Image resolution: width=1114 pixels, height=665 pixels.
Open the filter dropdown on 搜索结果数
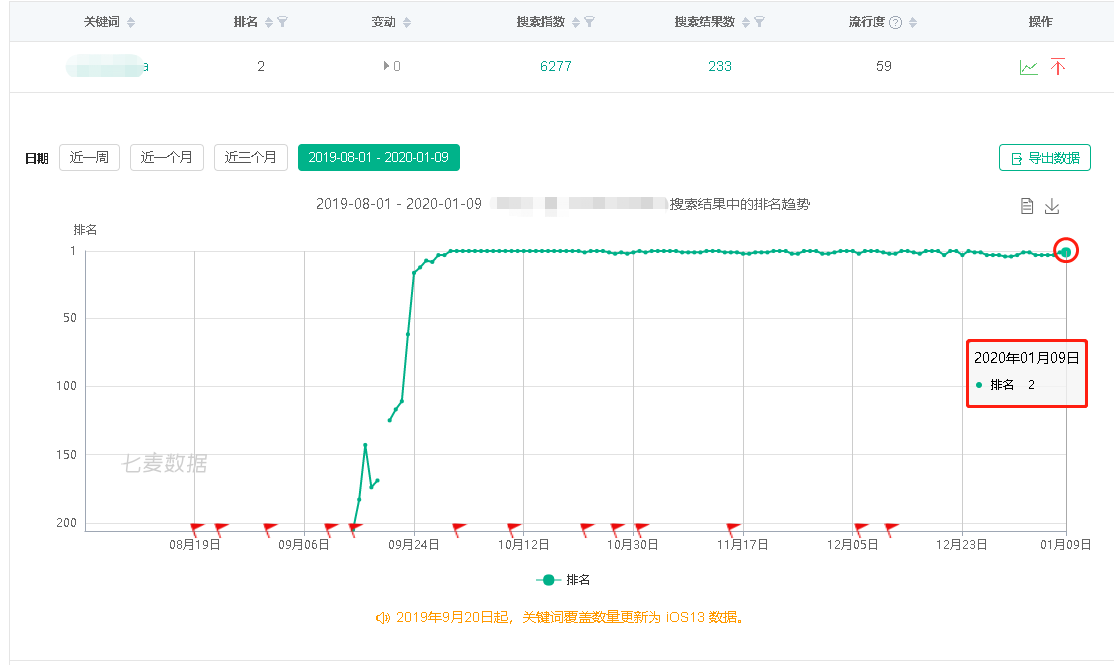[x=758, y=22]
